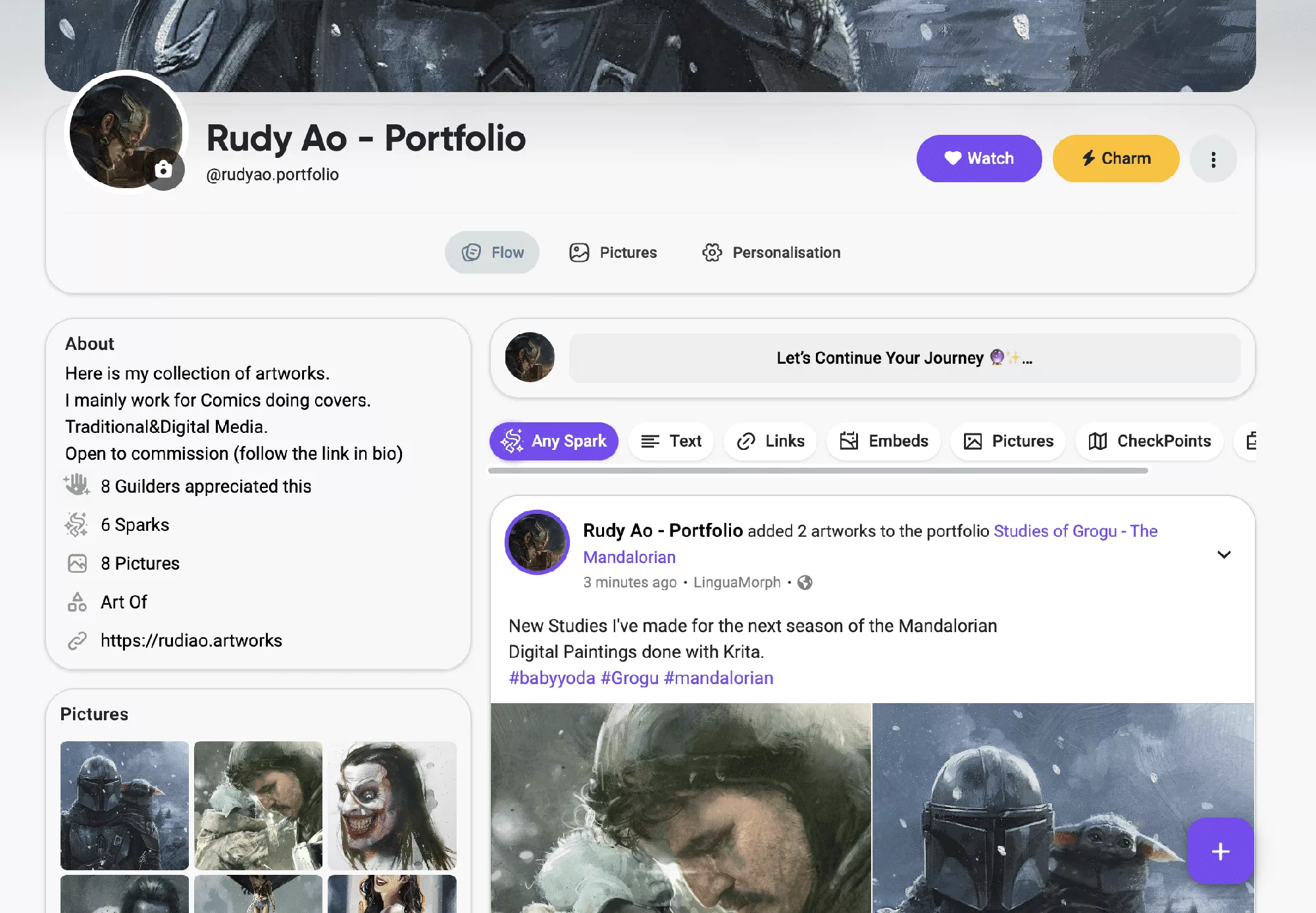Open the Studies of Grogu portfolio link
This screenshot has width=1316, height=913.
click(x=1075, y=531)
